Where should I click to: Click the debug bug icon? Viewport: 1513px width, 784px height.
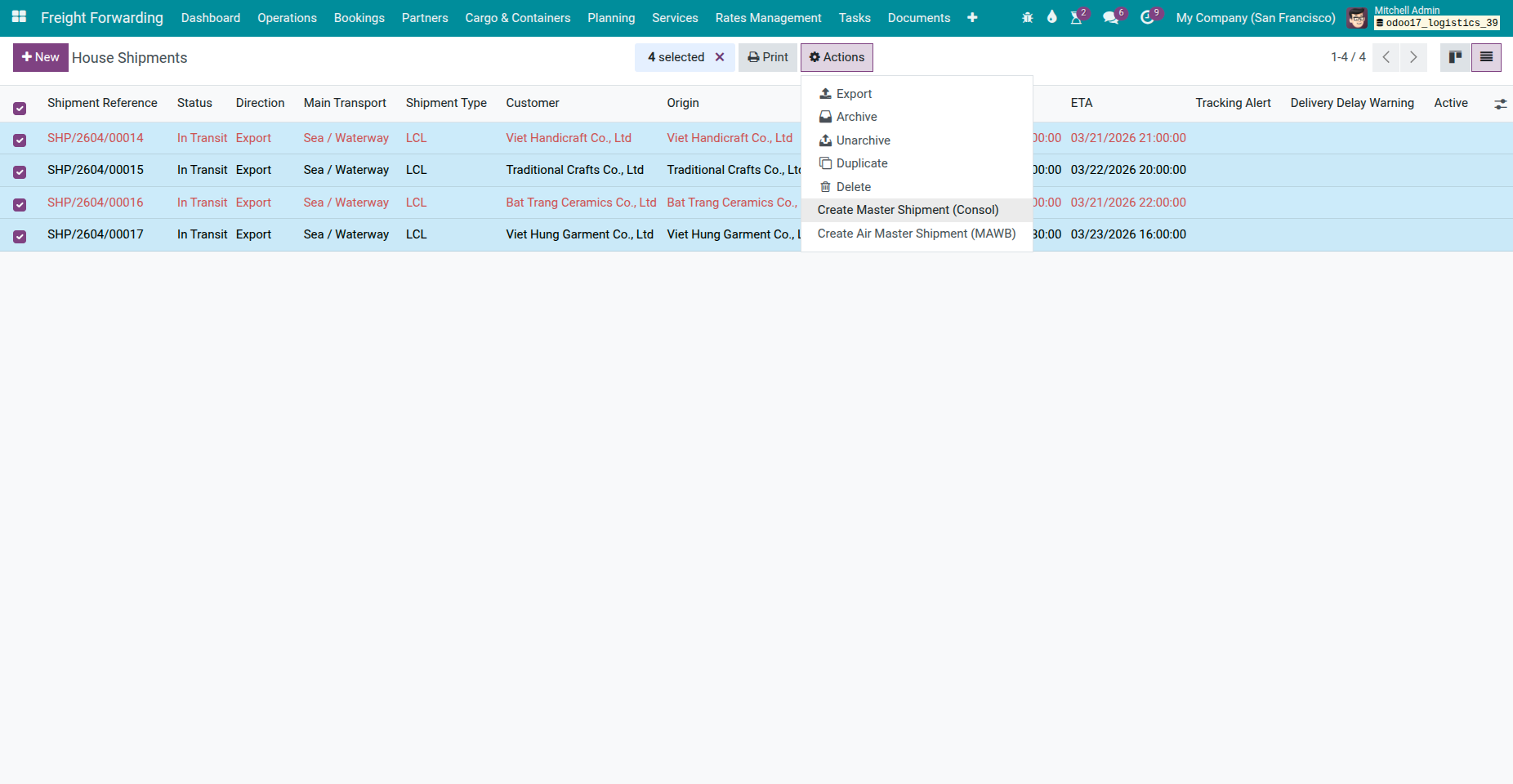1027,17
